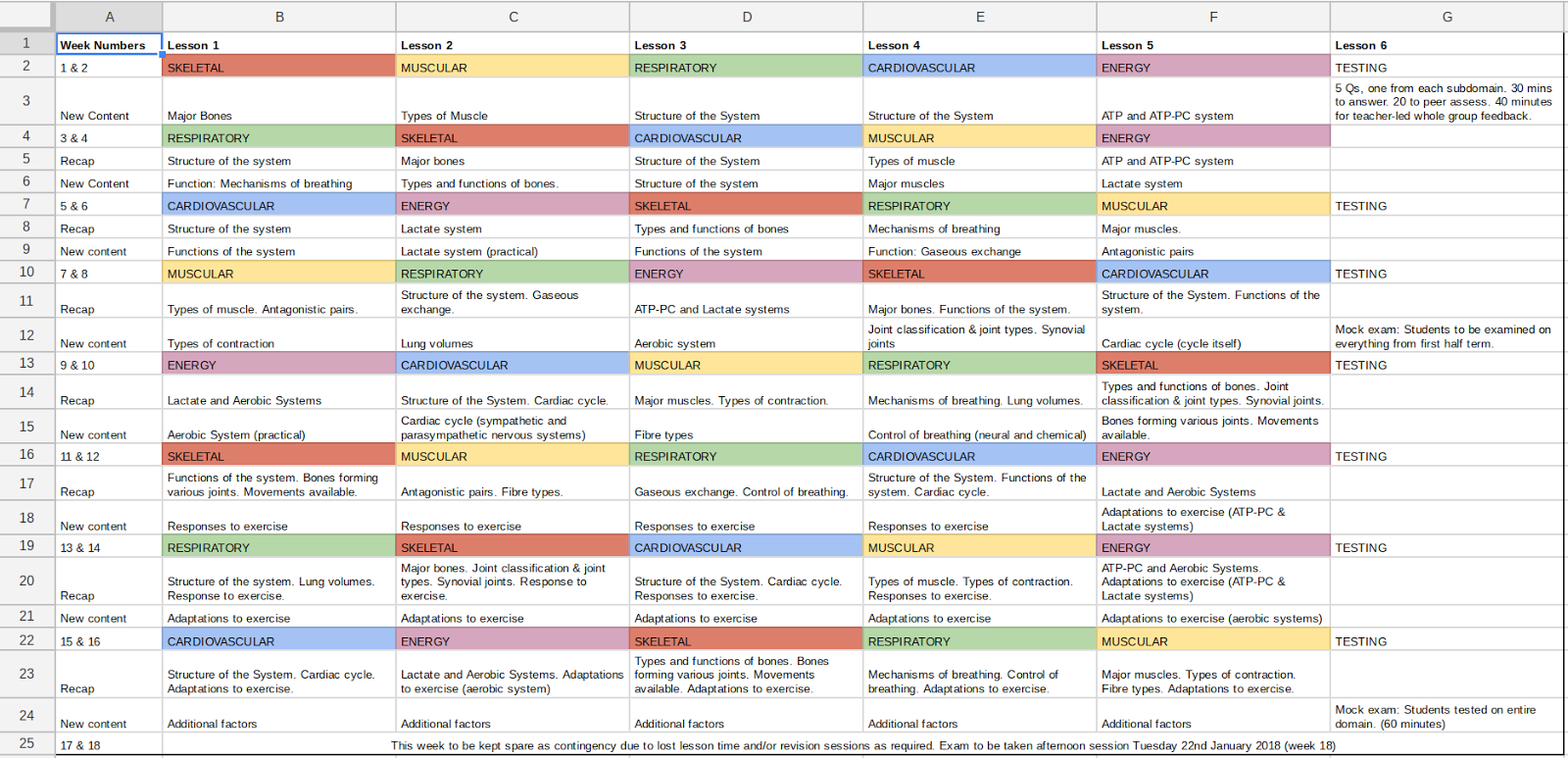Click 'Gaseous exchange. Control of breathing.' cell
This screenshot has height=758, width=1568.
(x=747, y=483)
